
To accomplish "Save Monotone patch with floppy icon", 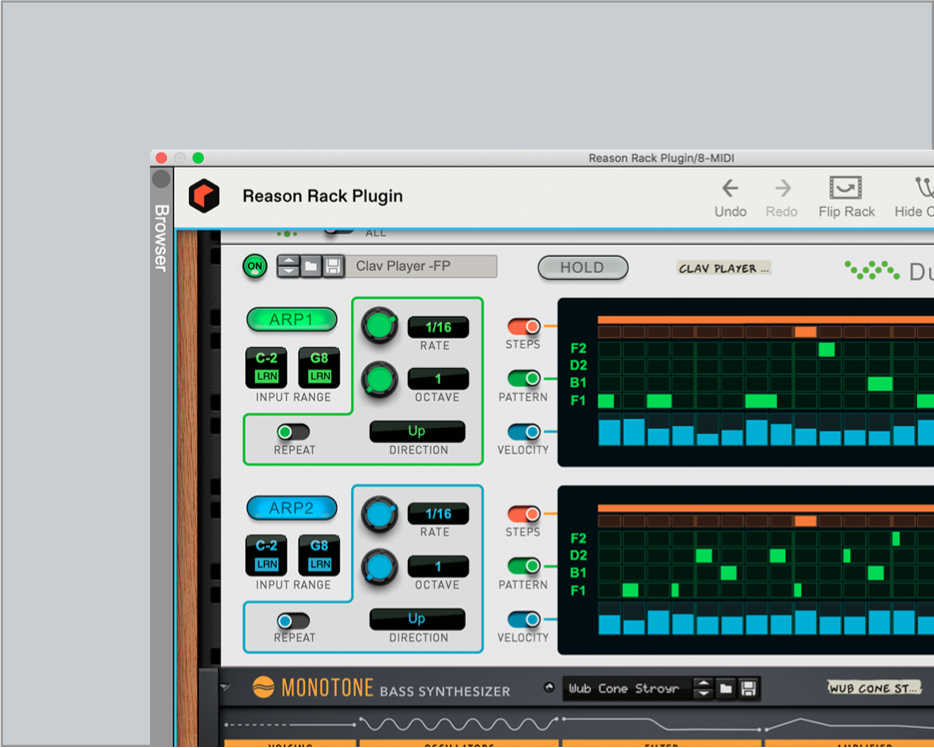I will click(748, 688).
